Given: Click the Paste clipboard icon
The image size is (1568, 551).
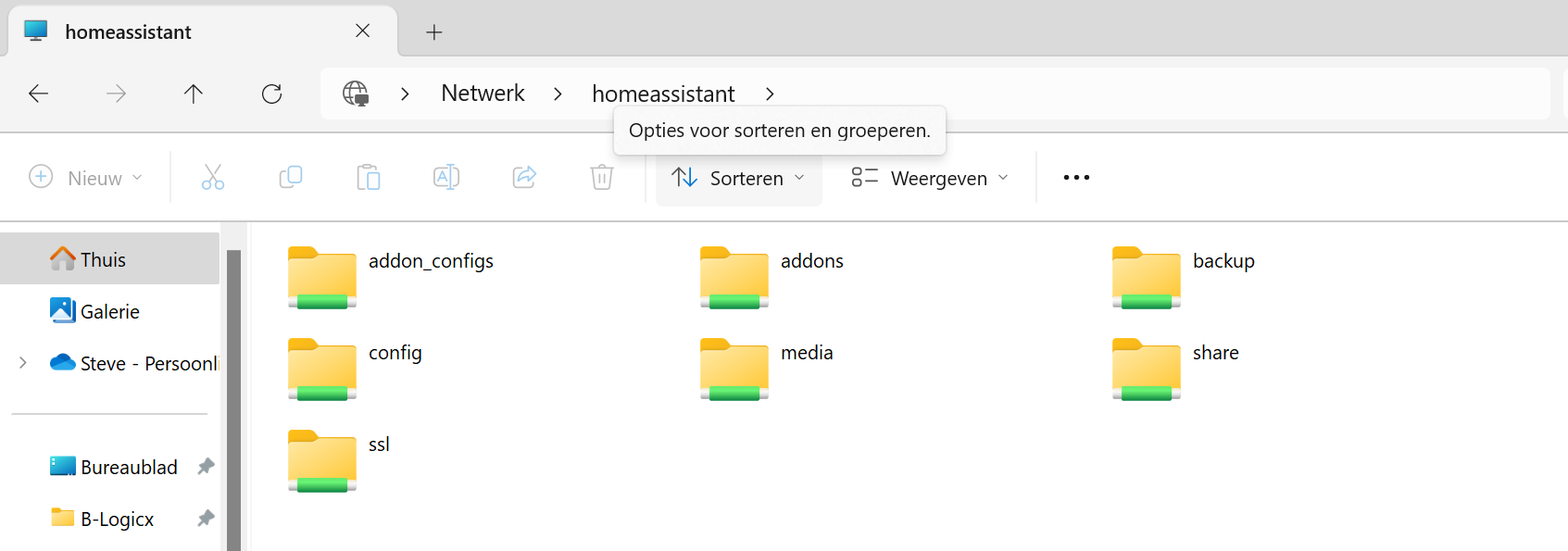Looking at the screenshot, I should [369, 177].
